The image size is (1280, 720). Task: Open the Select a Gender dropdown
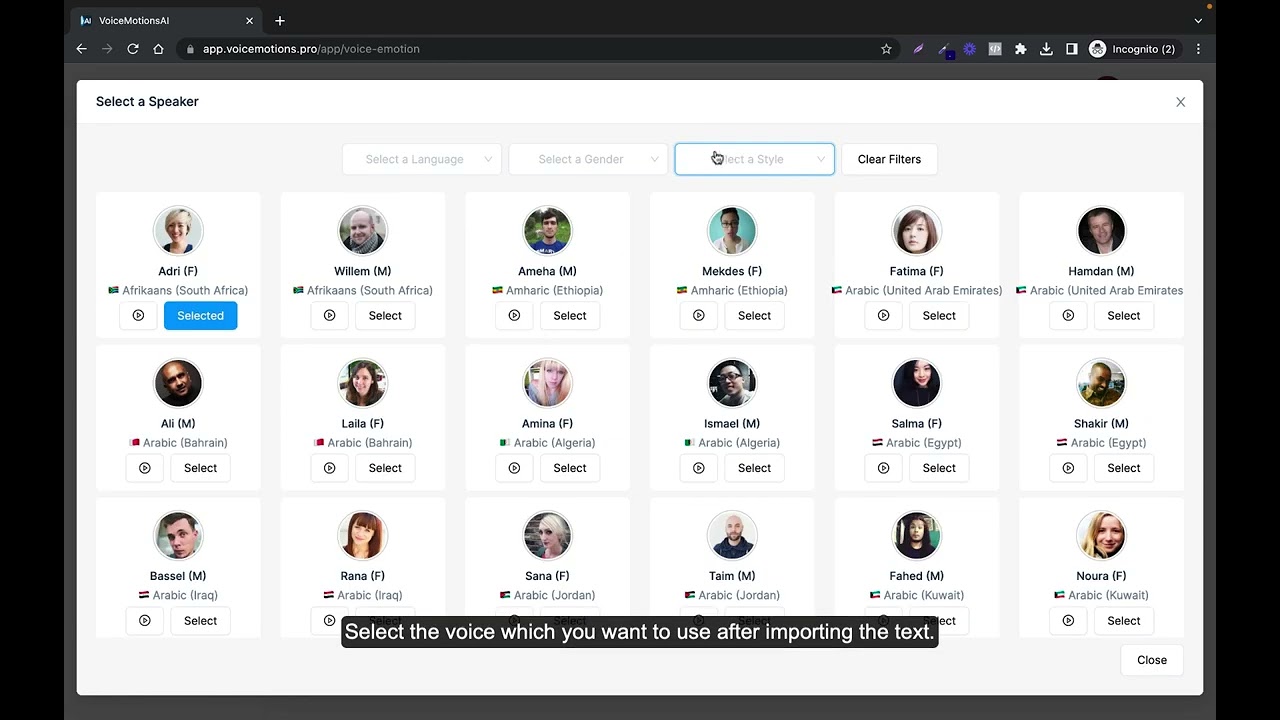[x=588, y=159]
